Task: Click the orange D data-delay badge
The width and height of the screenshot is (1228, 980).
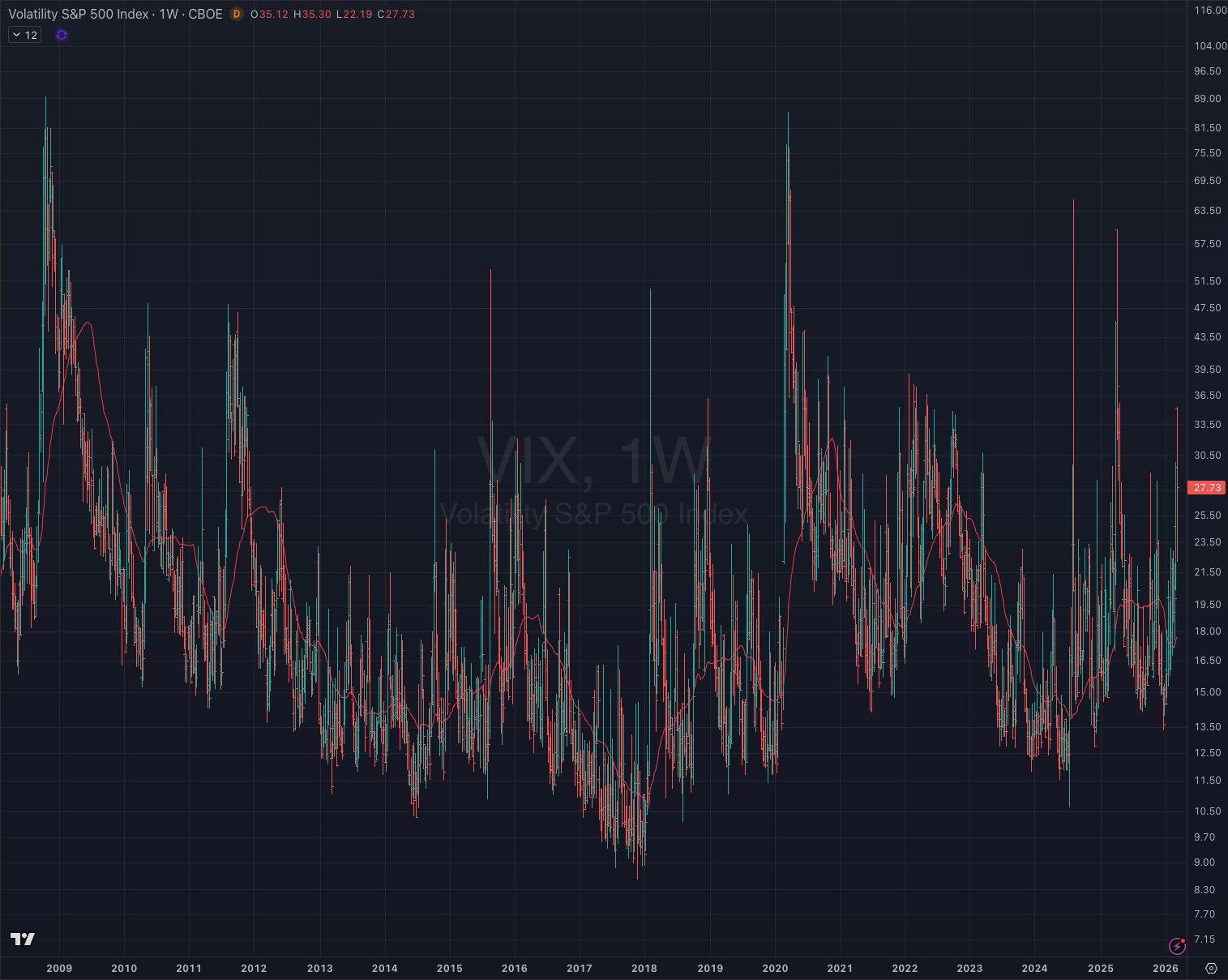Action: point(236,14)
